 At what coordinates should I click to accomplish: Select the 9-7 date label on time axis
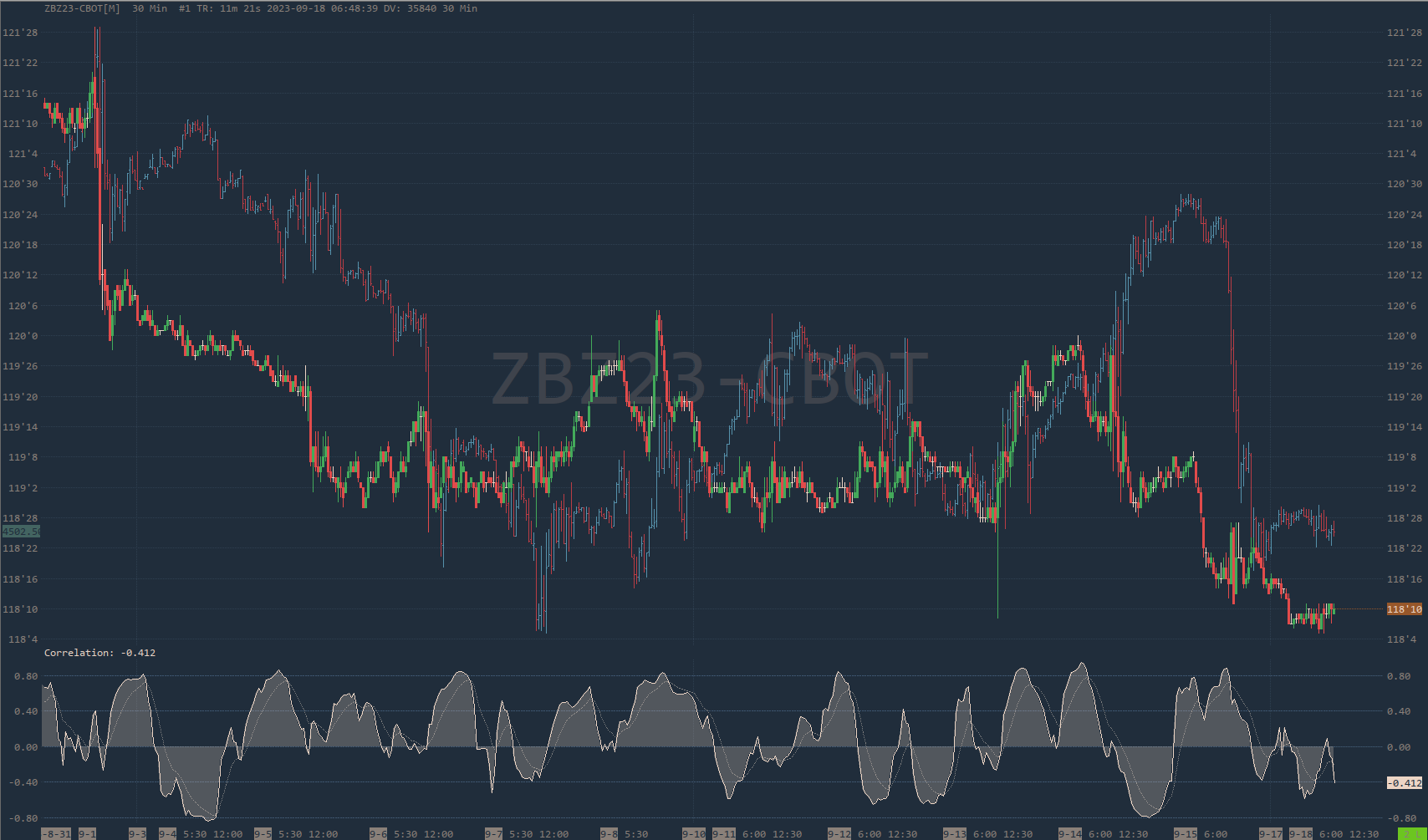[493, 834]
